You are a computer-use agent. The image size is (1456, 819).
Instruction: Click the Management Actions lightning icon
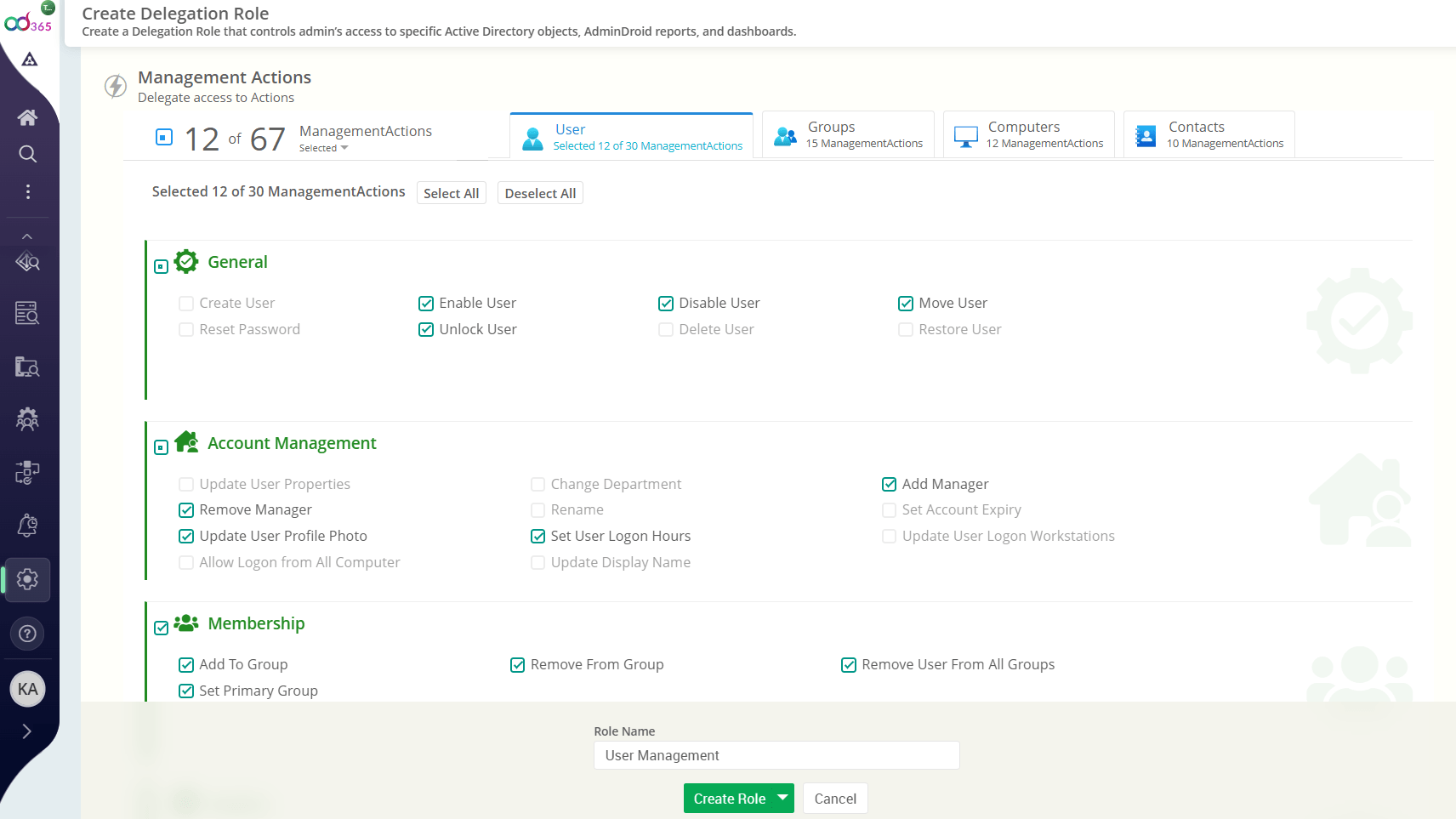click(116, 86)
